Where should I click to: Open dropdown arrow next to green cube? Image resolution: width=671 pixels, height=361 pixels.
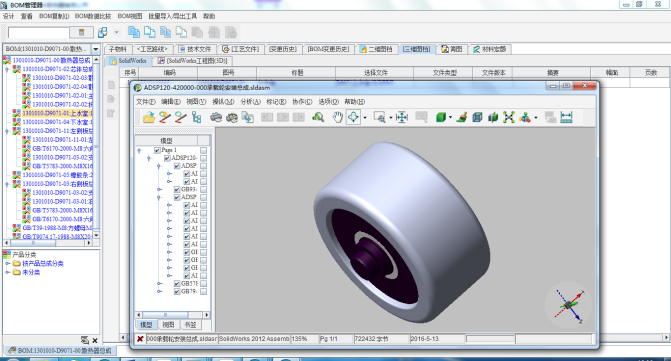click(451, 118)
